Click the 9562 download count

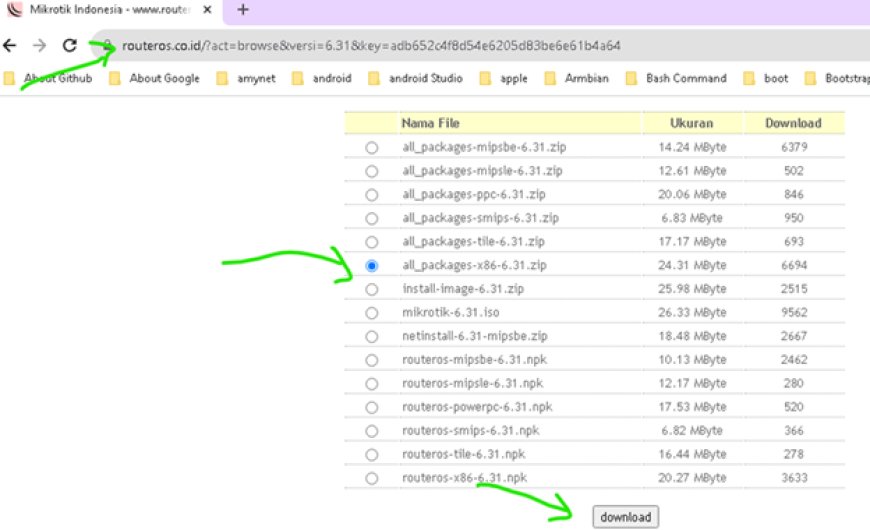(794, 312)
